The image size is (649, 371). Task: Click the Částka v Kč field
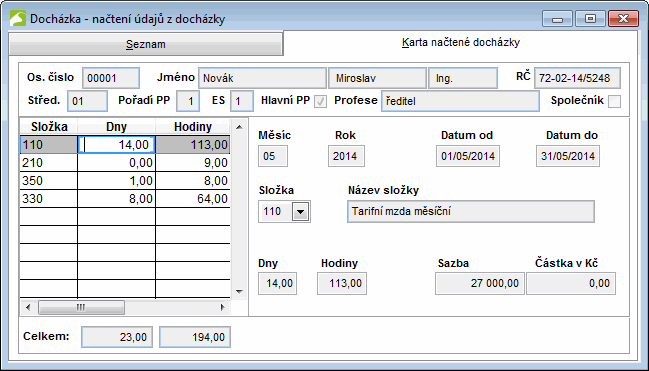click(571, 283)
